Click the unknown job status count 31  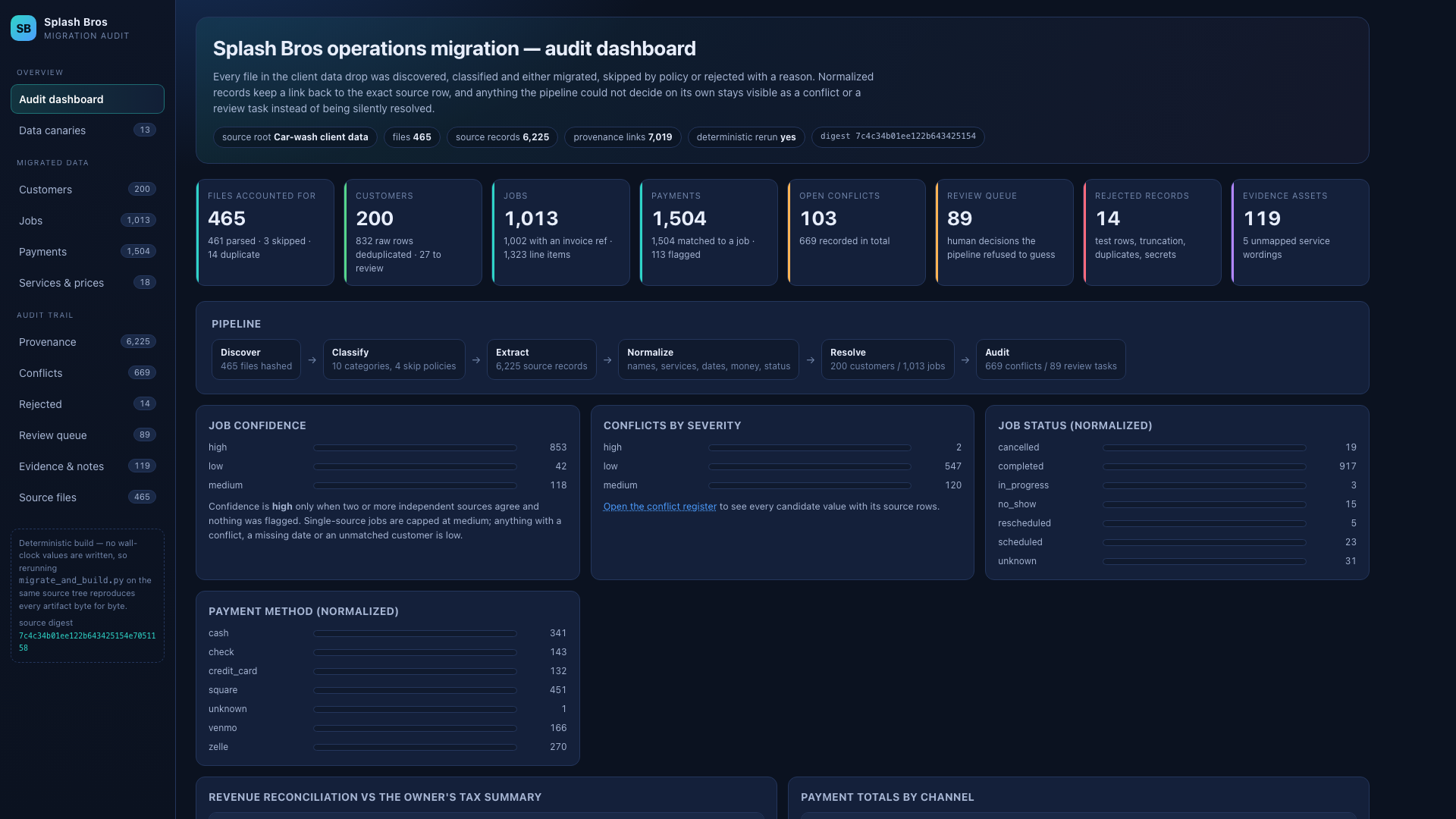point(1351,561)
